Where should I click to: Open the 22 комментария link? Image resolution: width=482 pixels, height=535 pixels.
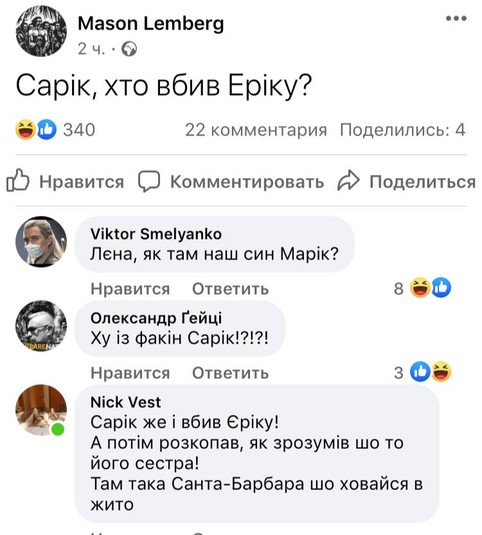click(256, 130)
